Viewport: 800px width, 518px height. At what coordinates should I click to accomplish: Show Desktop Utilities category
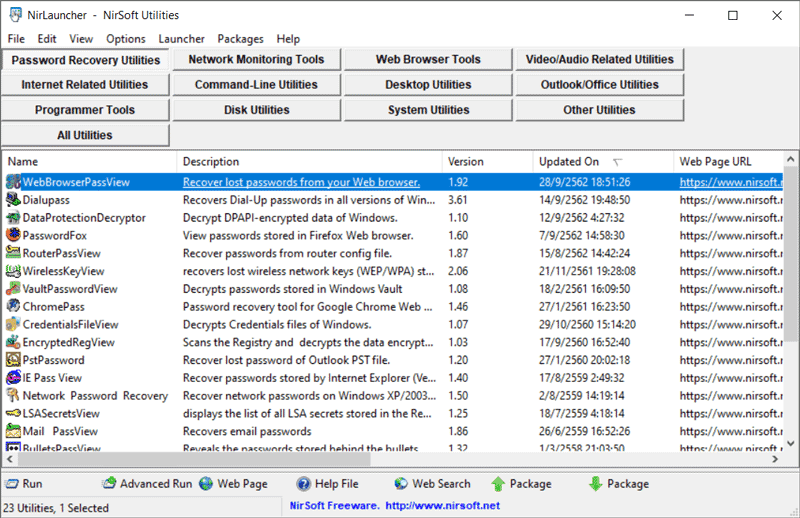(429, 85)
